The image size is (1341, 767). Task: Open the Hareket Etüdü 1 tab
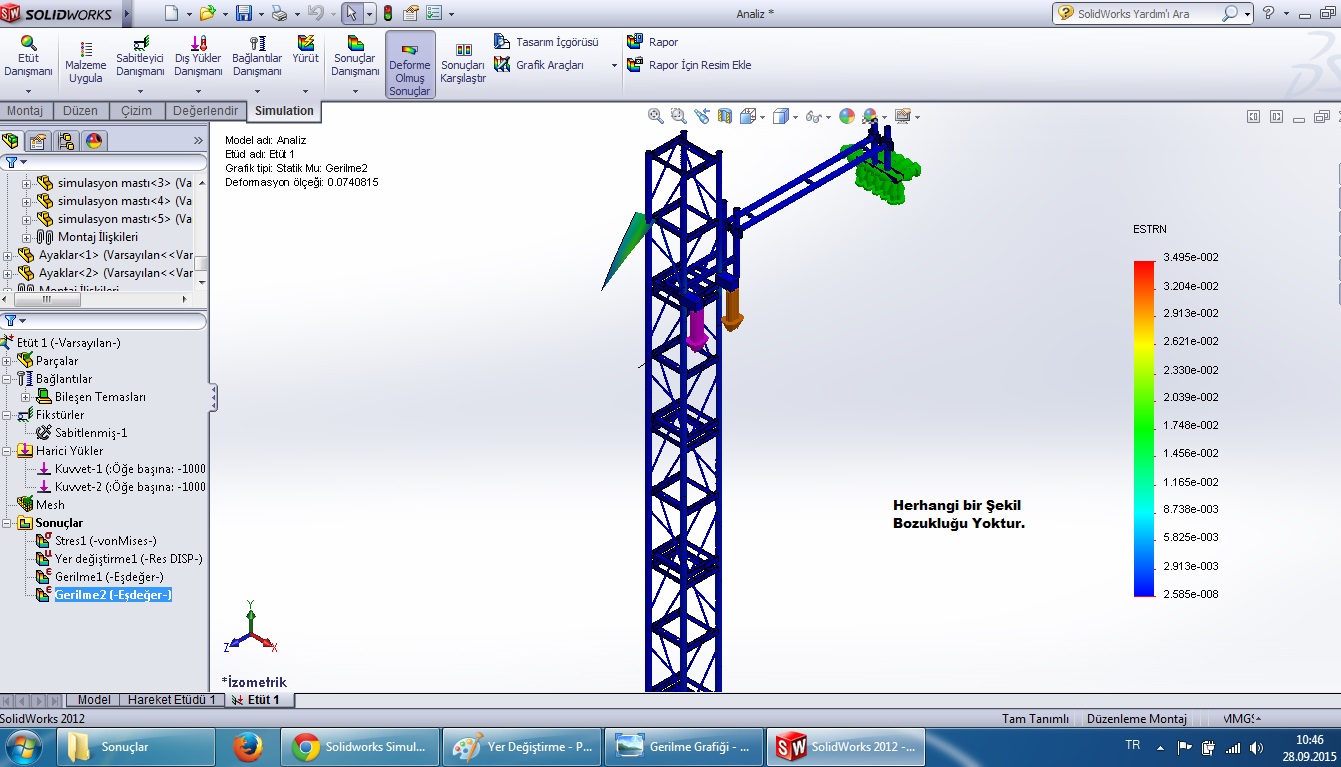171,700
